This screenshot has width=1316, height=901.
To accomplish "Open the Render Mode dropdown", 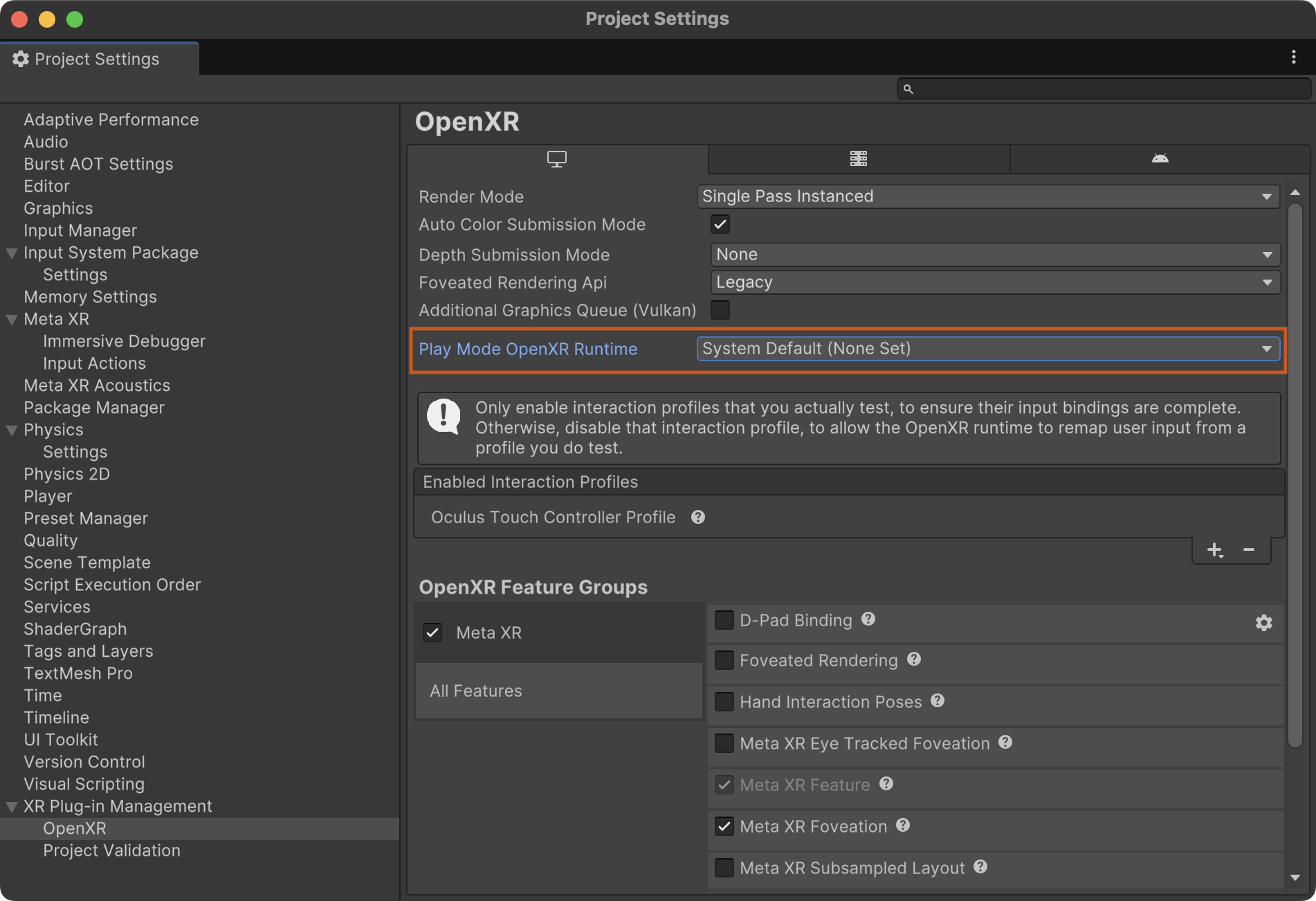I will tap(987, 197).
